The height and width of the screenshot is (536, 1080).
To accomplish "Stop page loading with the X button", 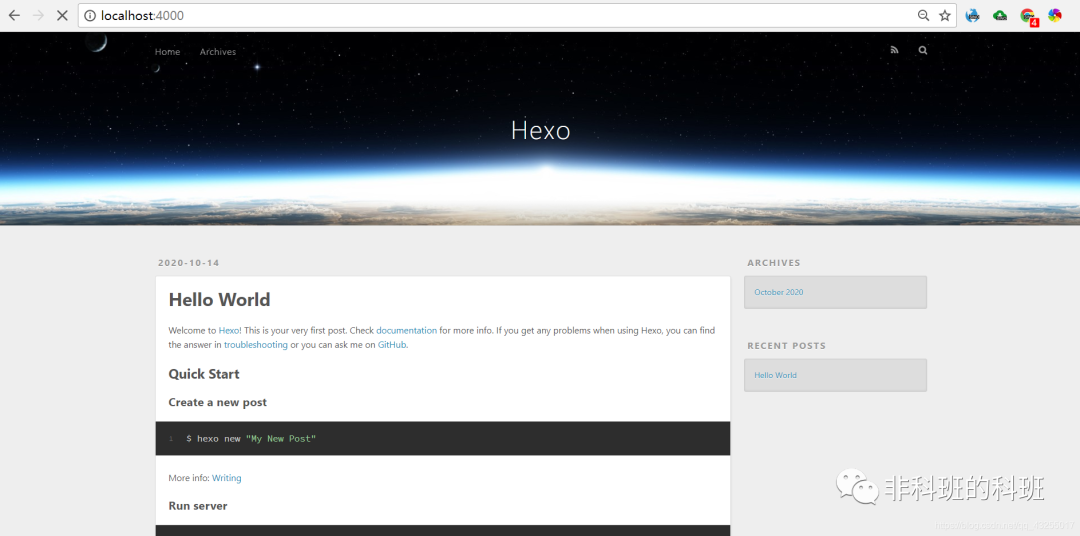I will tap(62, 15).
